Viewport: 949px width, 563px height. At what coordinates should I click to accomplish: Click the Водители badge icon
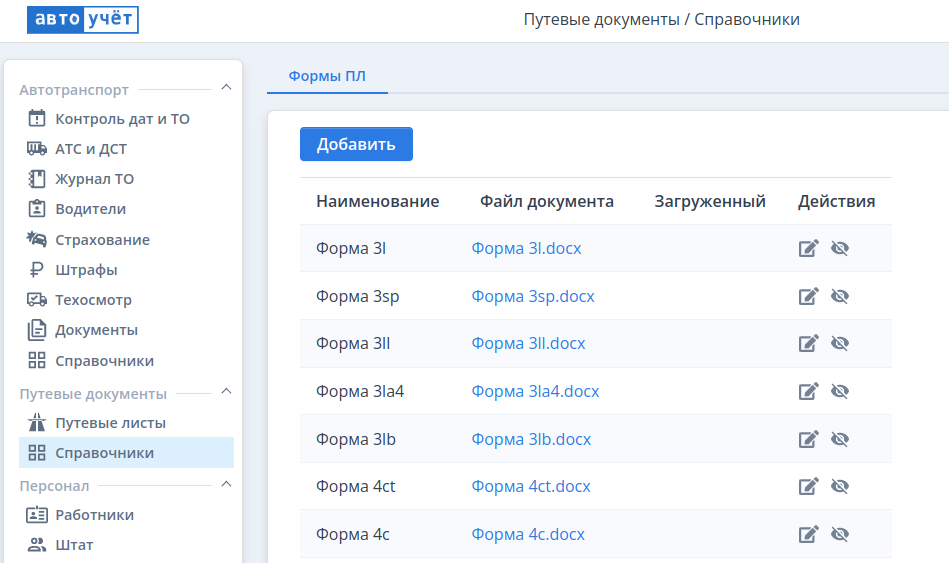pos(37,209)
